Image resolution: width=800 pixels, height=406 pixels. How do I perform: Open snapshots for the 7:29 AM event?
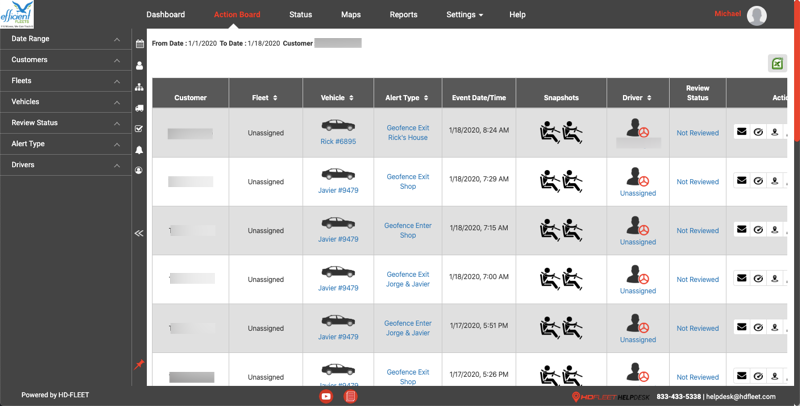click(x=561, y=182)
